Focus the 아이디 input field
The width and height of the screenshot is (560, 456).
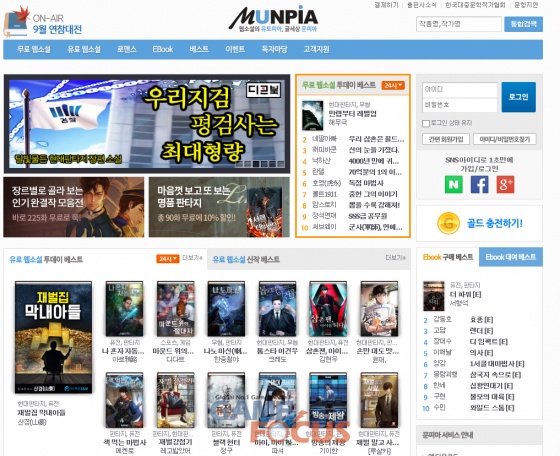(460, 89)
